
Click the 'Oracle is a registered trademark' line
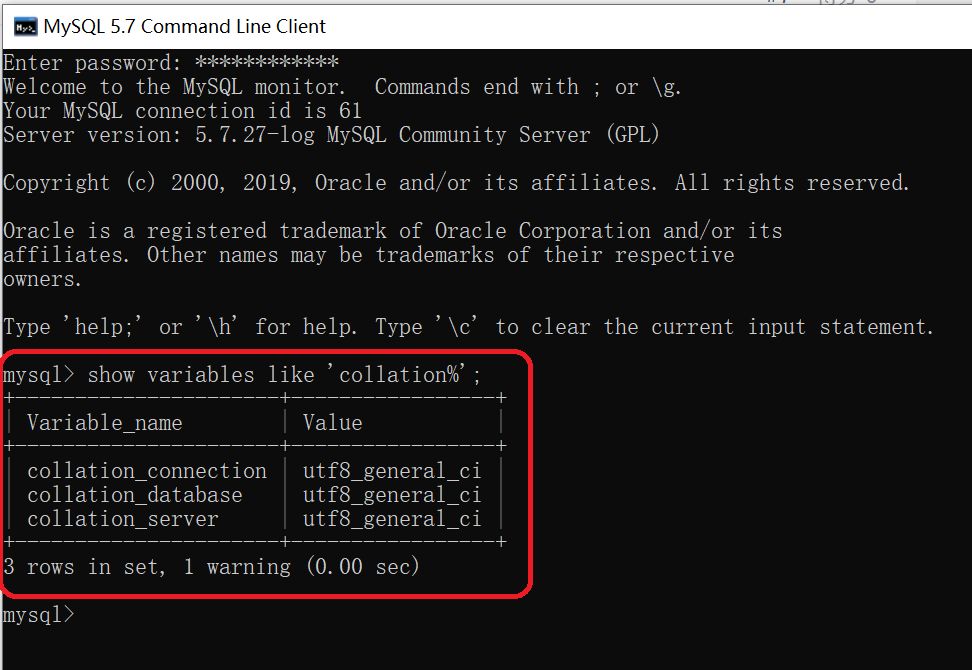392,231
